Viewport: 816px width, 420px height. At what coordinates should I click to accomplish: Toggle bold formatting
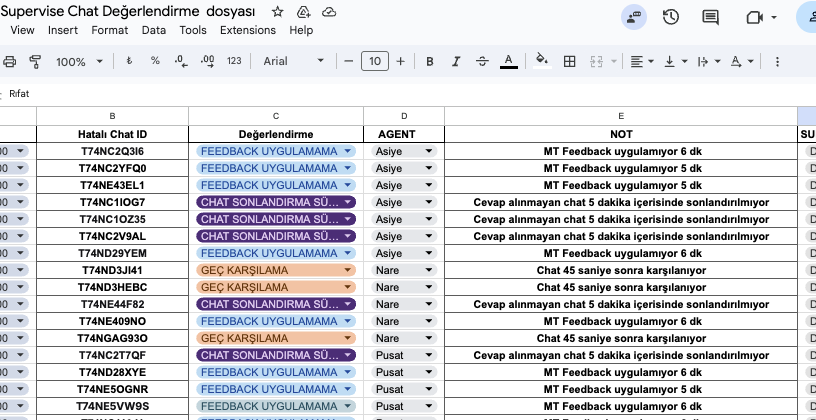430,61
